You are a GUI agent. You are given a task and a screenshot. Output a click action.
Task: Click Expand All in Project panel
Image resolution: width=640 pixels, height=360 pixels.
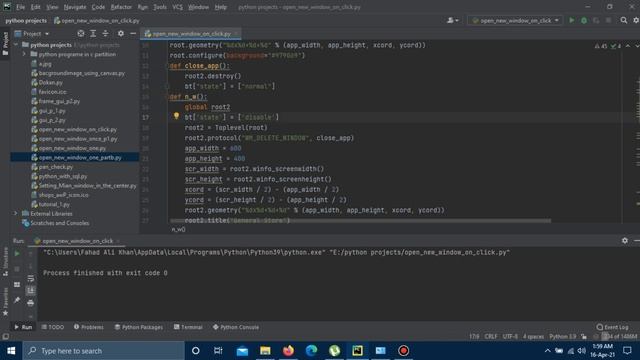[x=93, y=33]
